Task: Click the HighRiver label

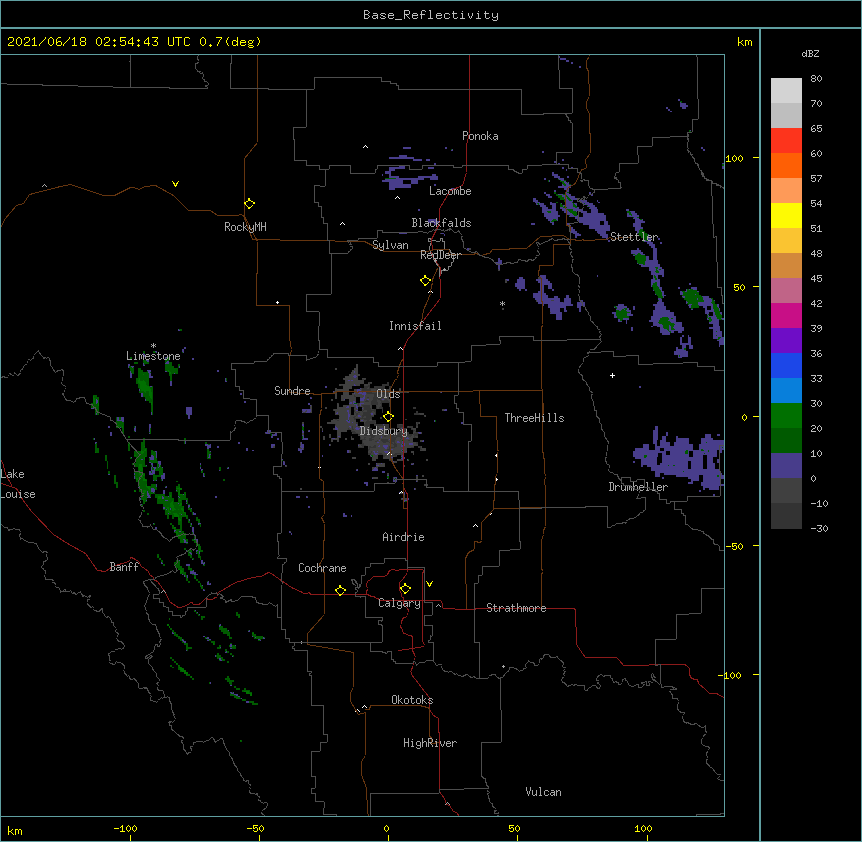Action: pos(430,743)
